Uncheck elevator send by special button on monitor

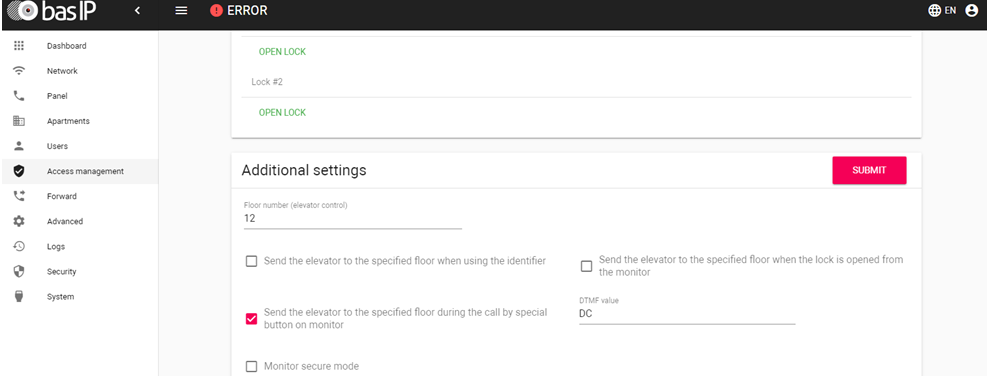point(251,319)
